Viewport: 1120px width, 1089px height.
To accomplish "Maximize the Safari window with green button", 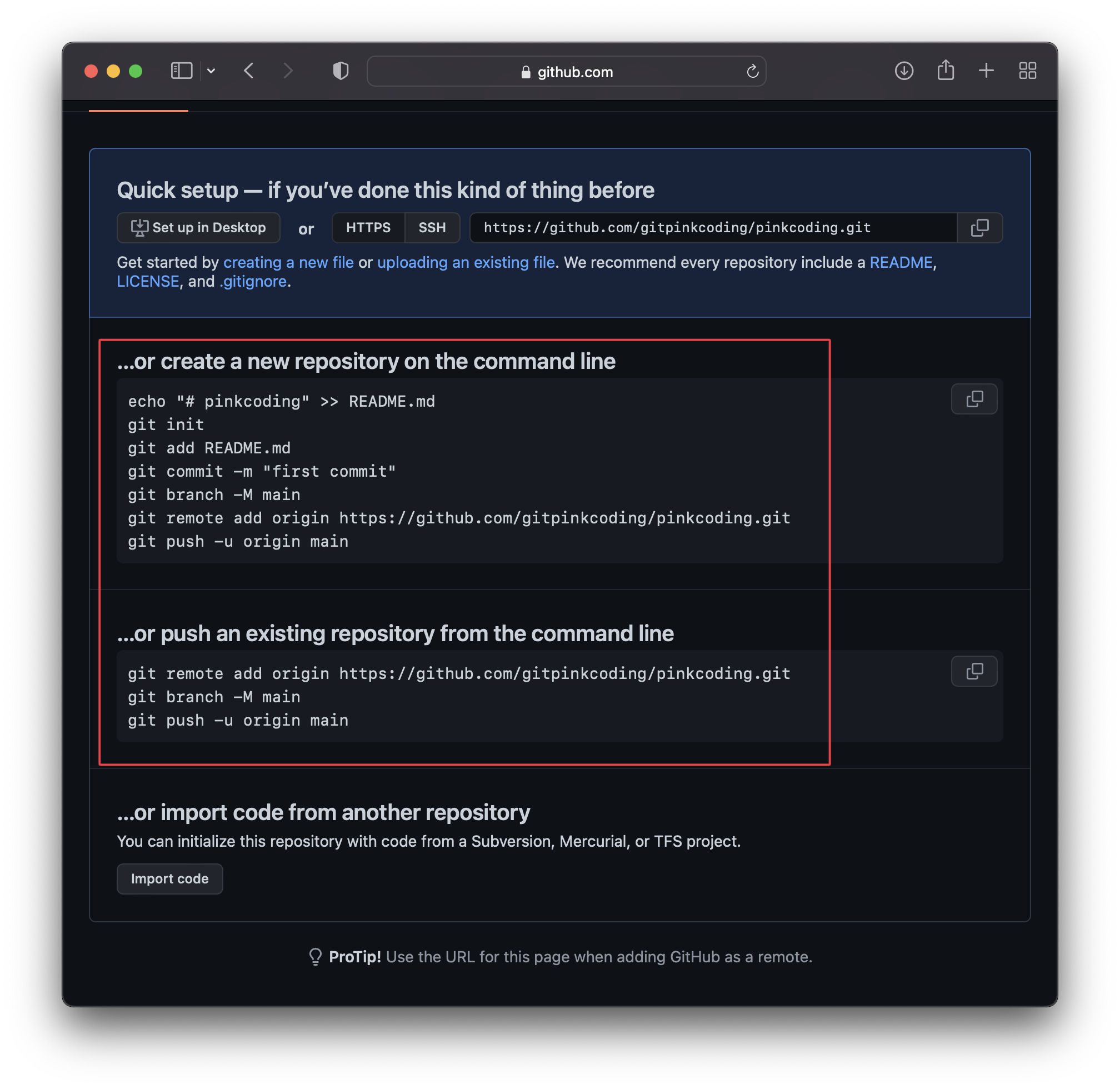I will [x=136, y=71].
